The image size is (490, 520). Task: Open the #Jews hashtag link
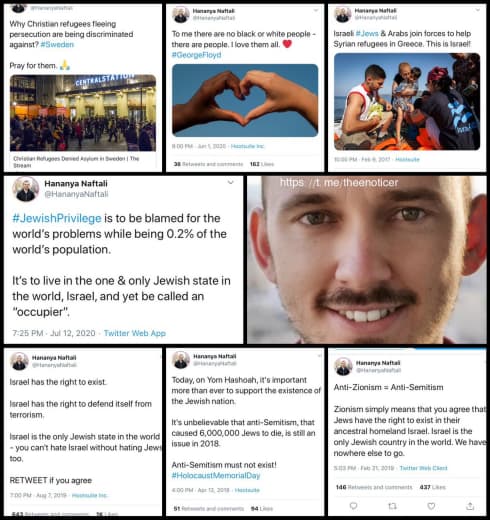pyautogui.click(x=367, y=34)
